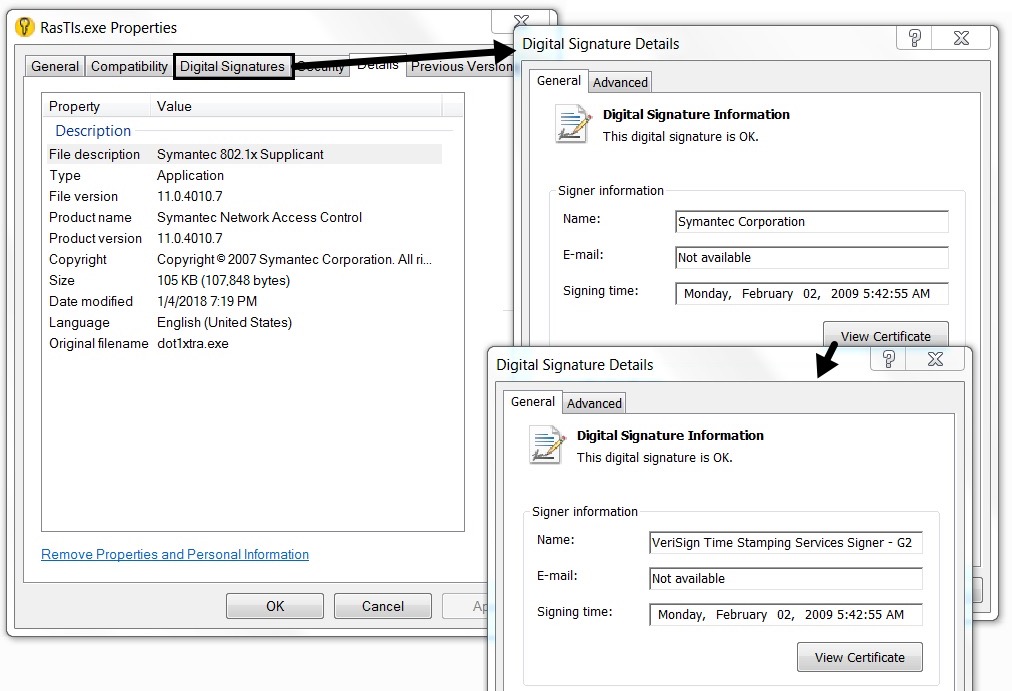Click Signing time field in Symantec signature window
This screenshot has height=691, width=1012.
tap(812, 294)
